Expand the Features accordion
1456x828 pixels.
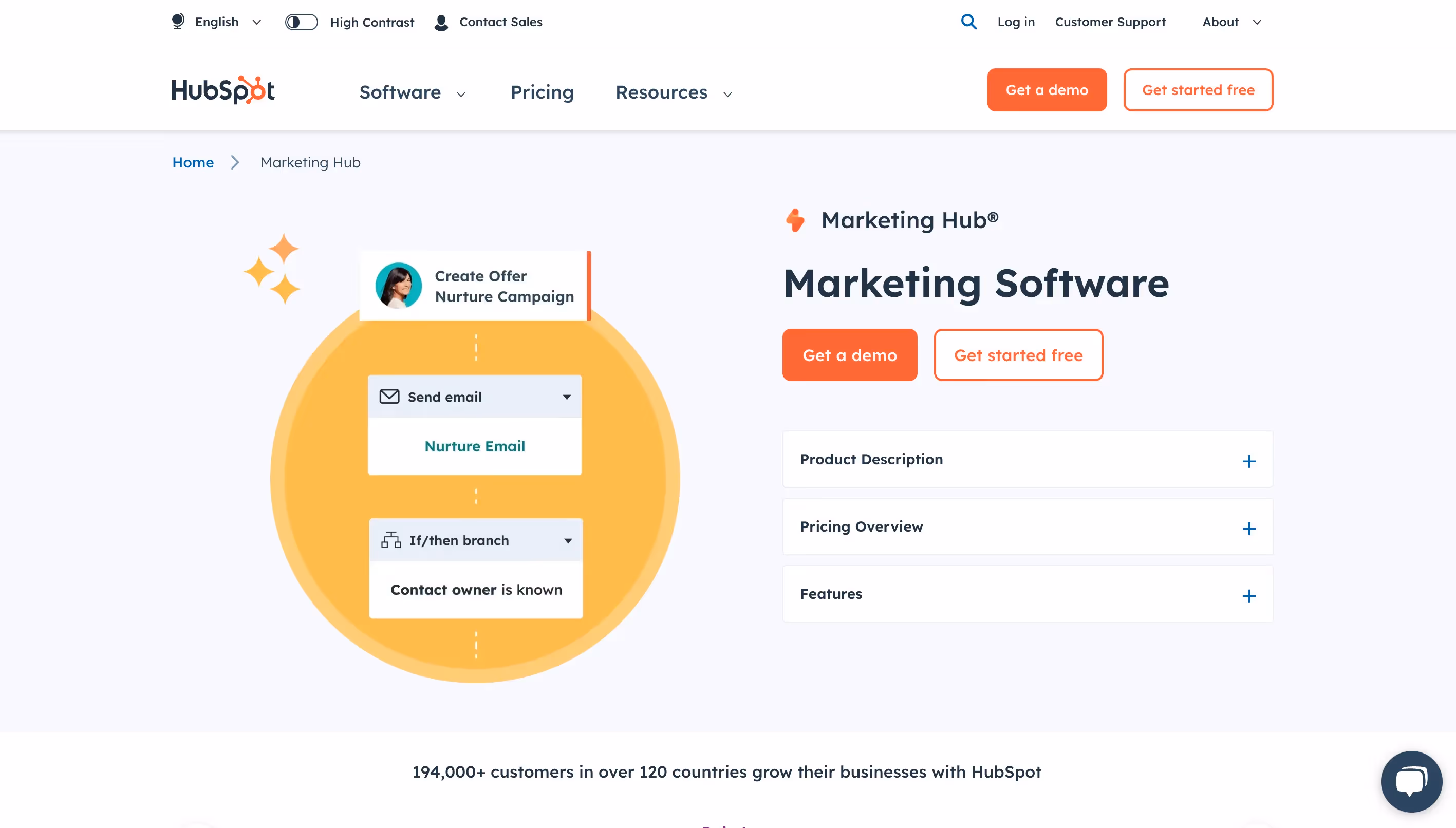(x=1027, y=594)
